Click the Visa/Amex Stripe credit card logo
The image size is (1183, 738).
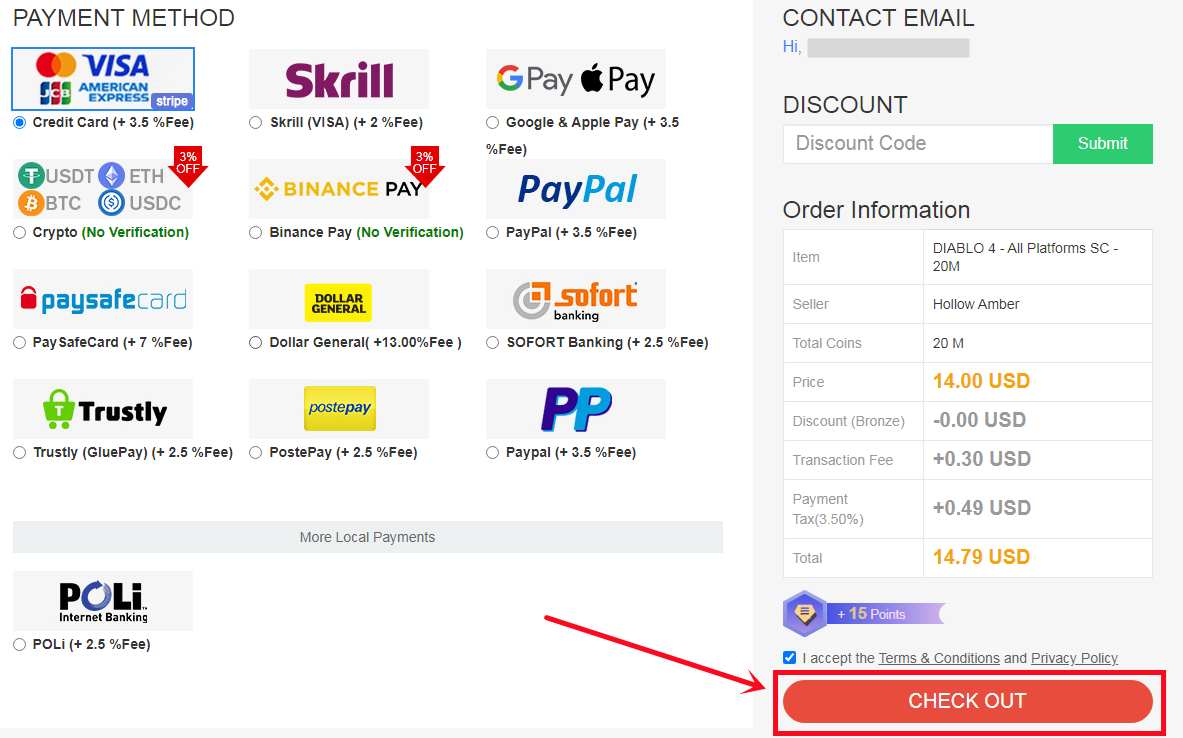(103, 79)
